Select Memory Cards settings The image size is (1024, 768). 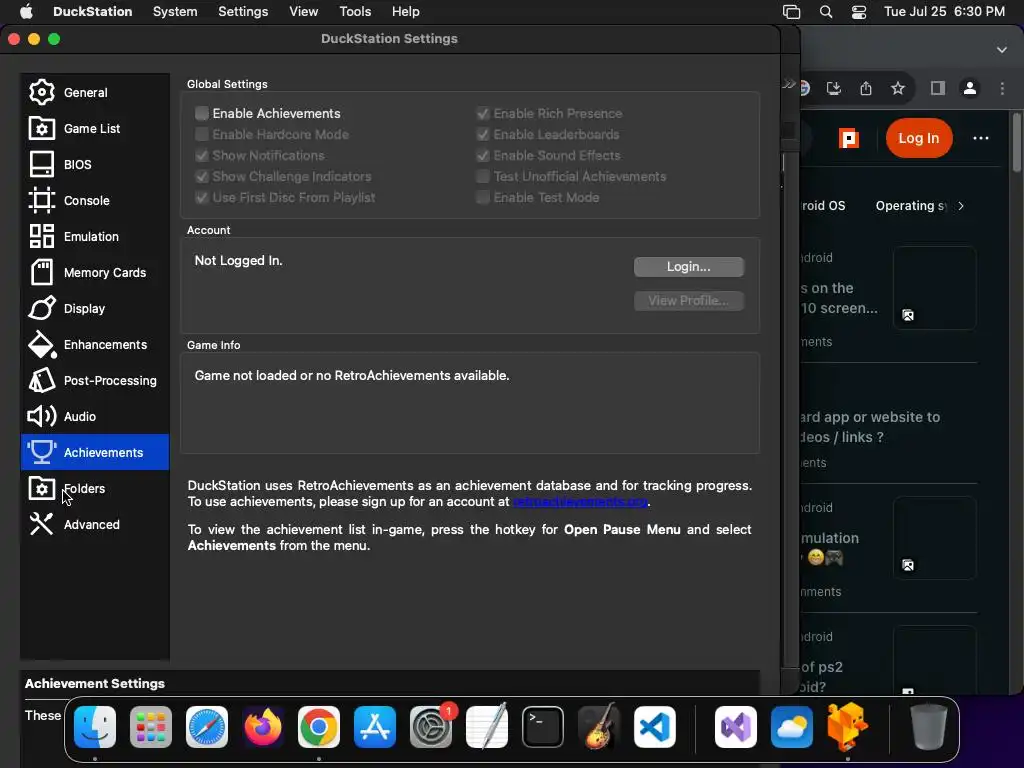click(x=95, y=272)
